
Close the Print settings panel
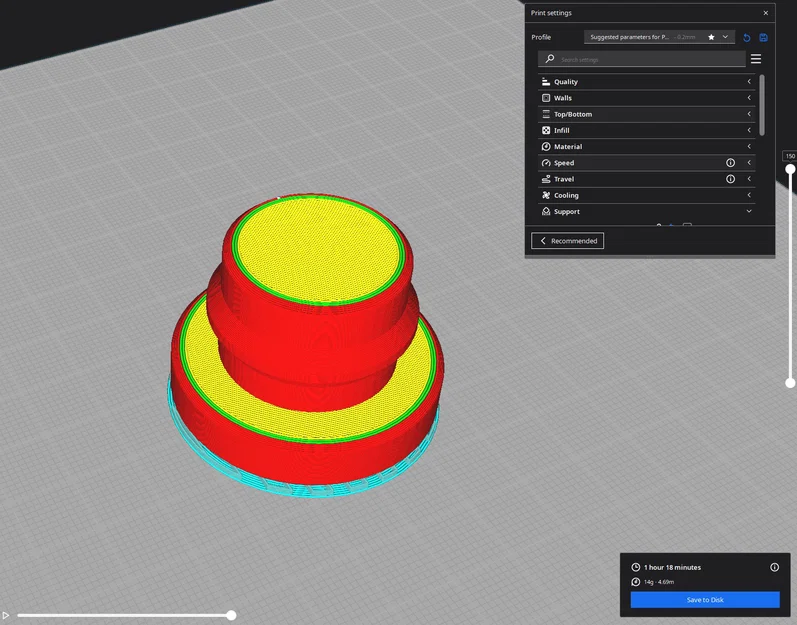766,13
